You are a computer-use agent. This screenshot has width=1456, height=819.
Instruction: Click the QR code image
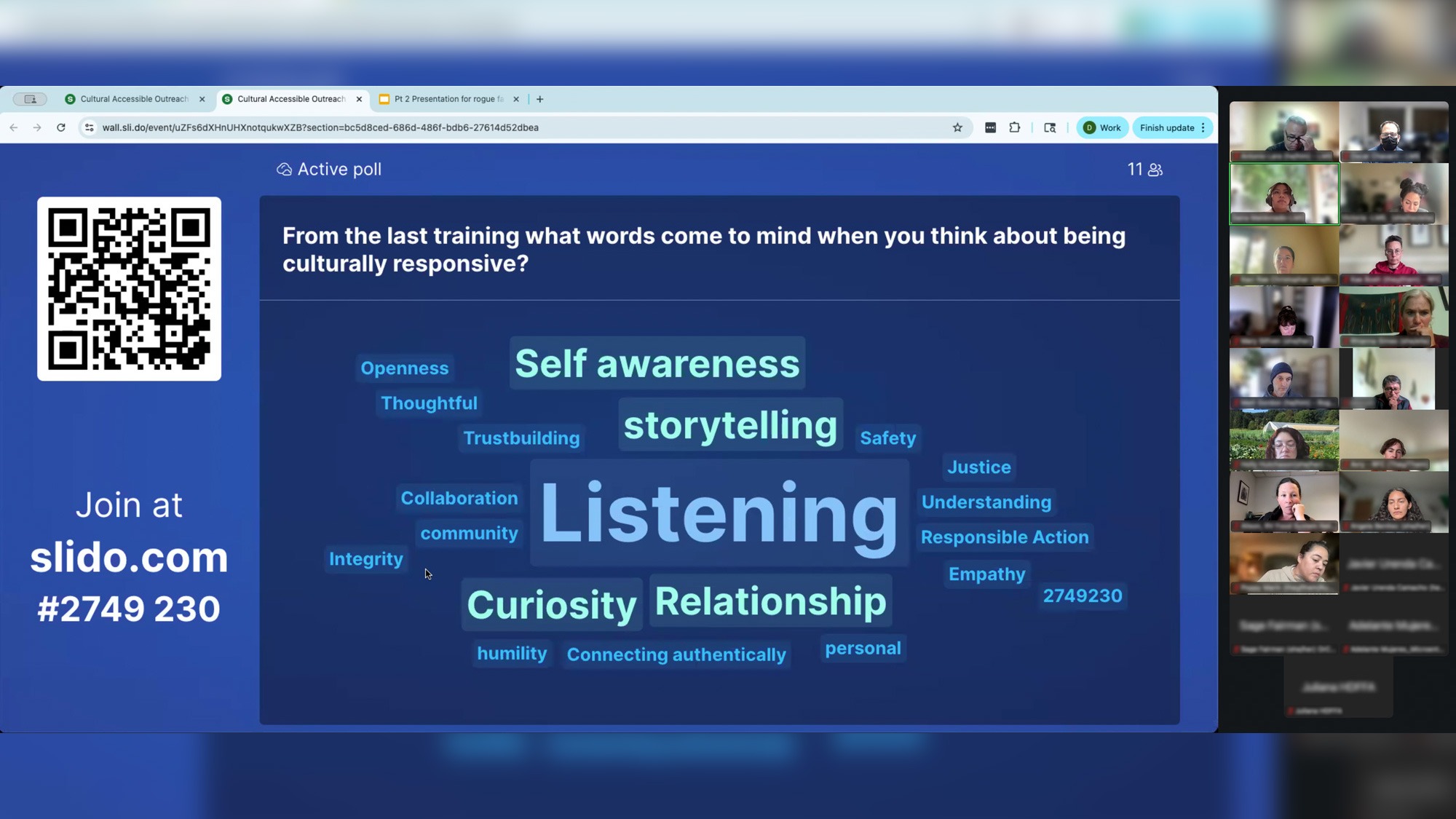[129, 288]
